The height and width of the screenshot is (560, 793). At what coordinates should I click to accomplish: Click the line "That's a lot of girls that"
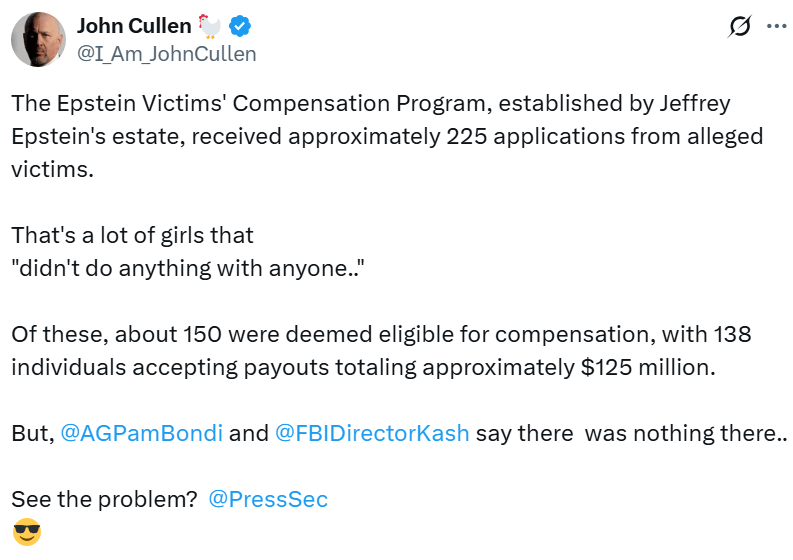pos(132,236)
